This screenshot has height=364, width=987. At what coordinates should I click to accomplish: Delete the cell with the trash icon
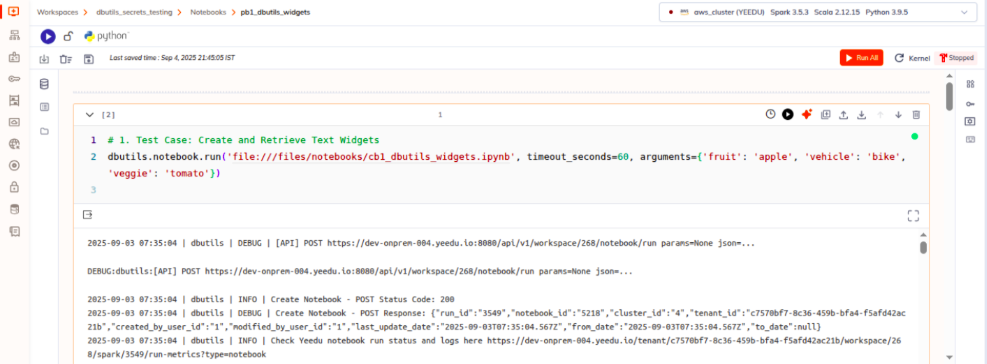[916, 115]
